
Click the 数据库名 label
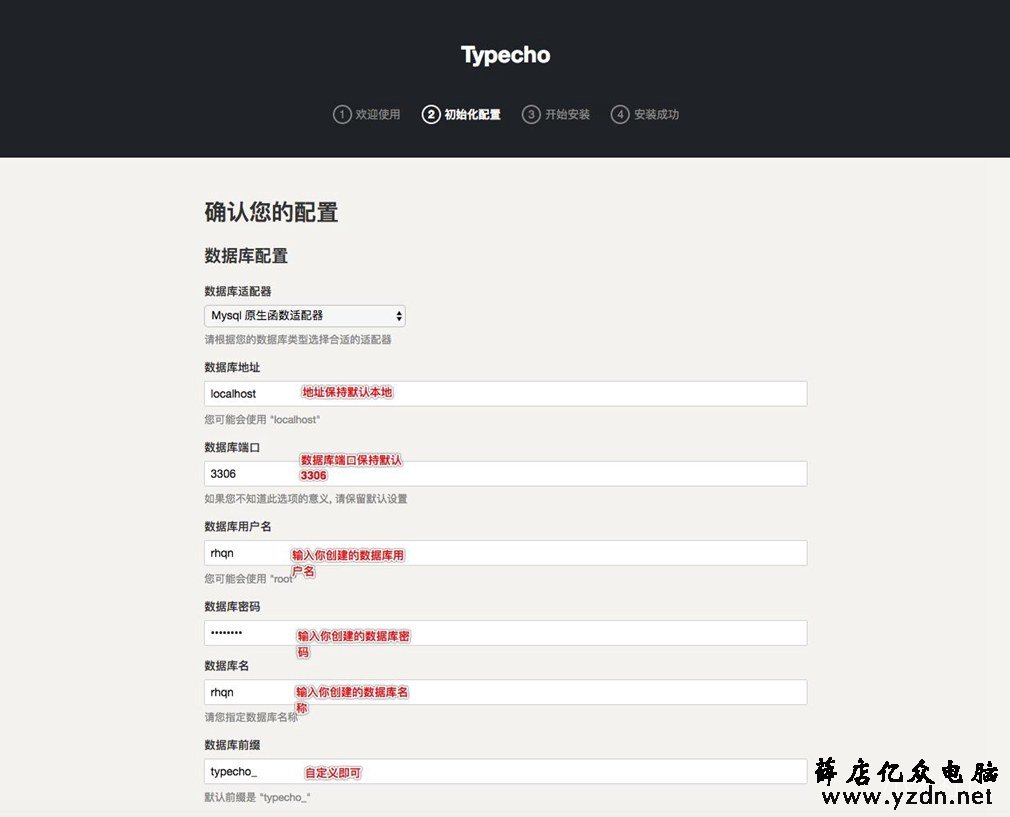(x=227, y=666)
